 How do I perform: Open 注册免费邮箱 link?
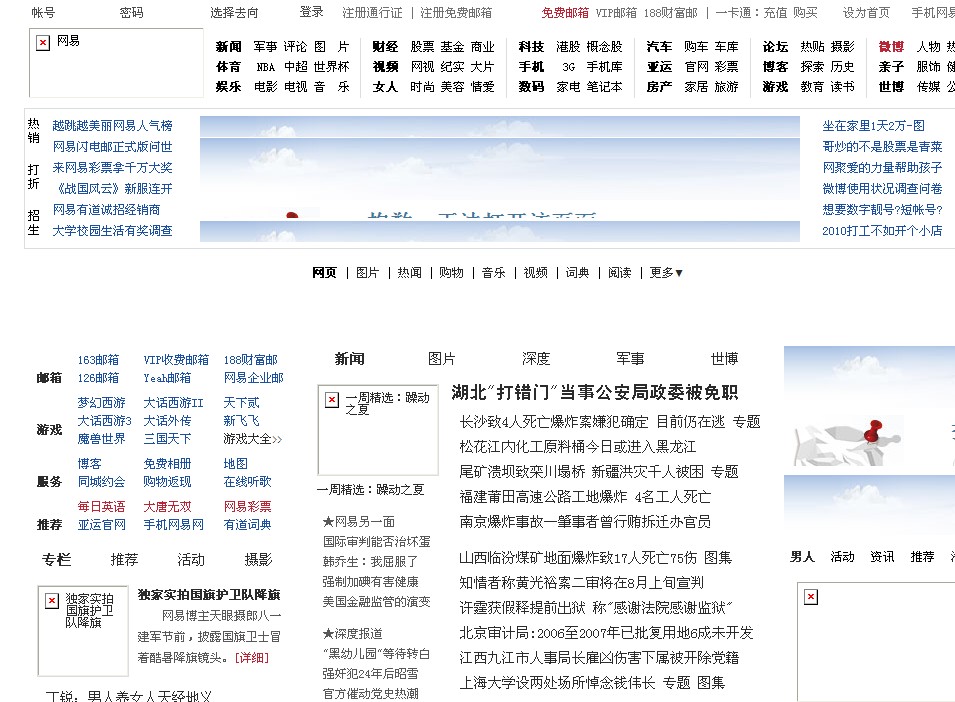point(456,13)
